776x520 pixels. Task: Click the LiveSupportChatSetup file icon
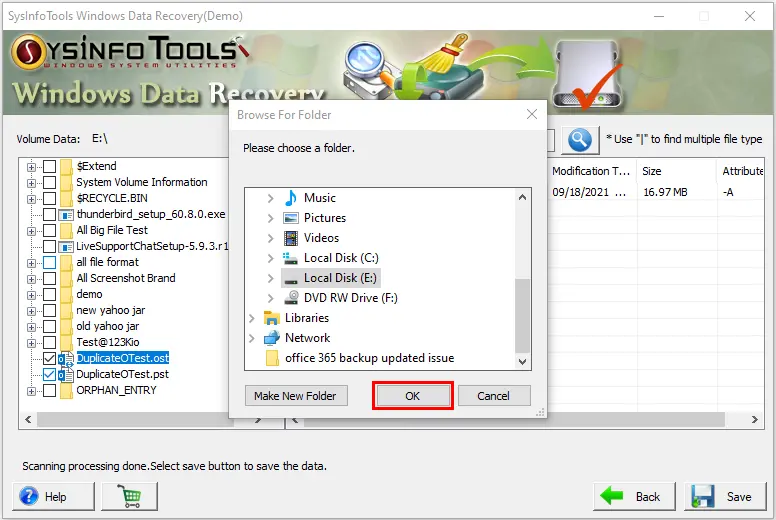click(x=66, y=247)
